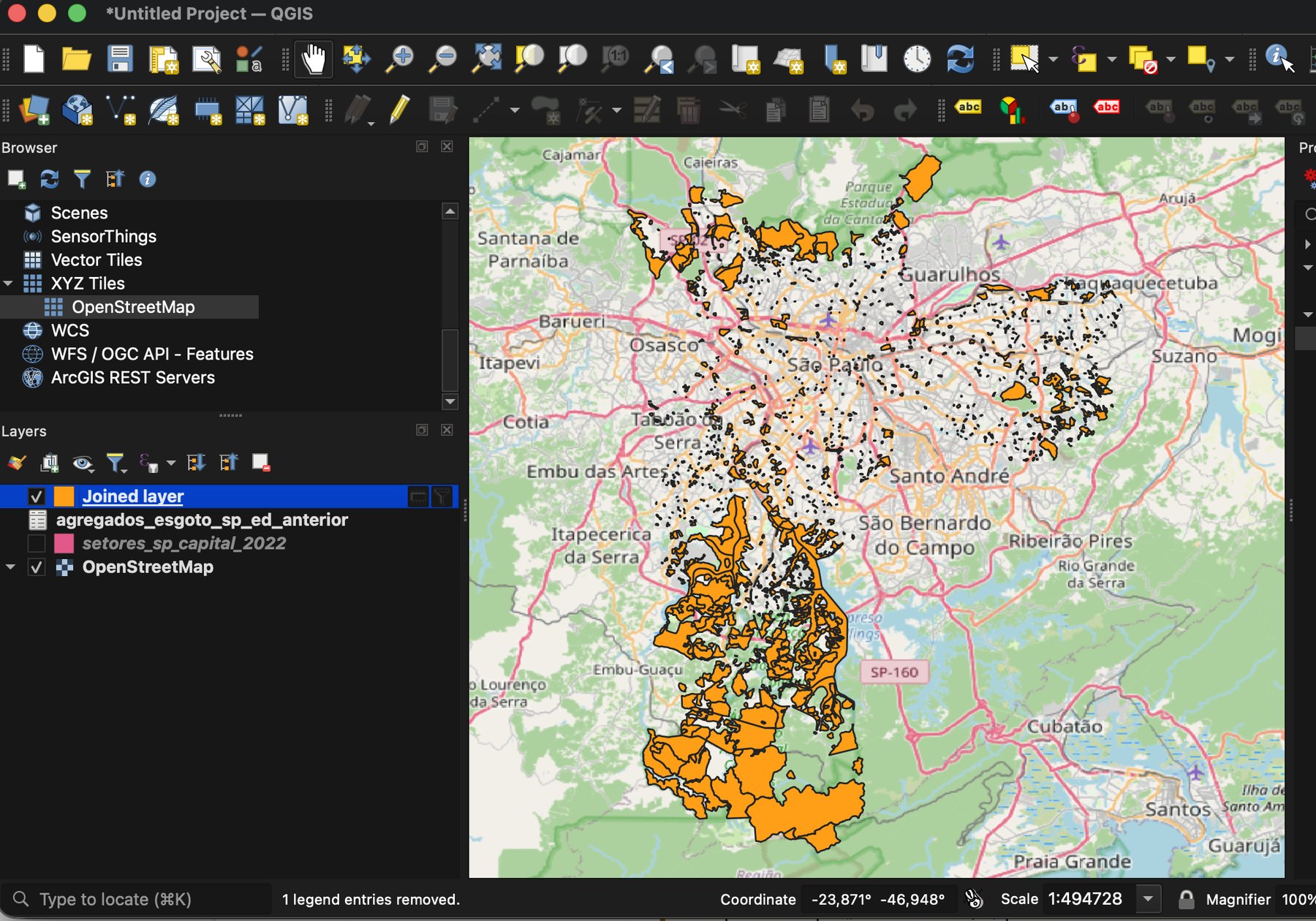Remove the selected layer from Layers panel
This screenshot has width=1316, height=921.
261,462
